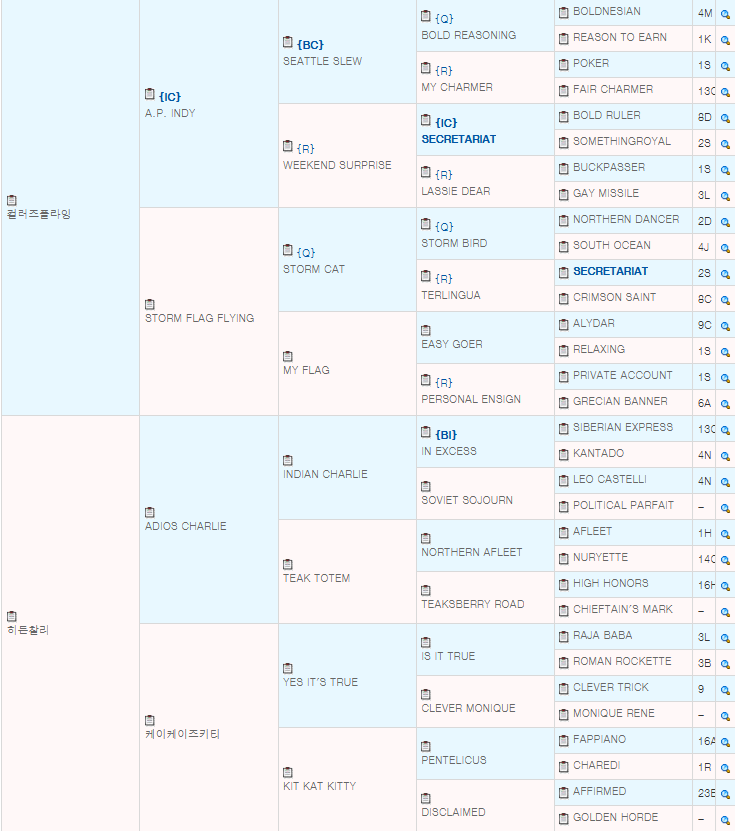Open clipboard icon beside POKER
Screen dimensions: 735x831
(x=564, y=64)
